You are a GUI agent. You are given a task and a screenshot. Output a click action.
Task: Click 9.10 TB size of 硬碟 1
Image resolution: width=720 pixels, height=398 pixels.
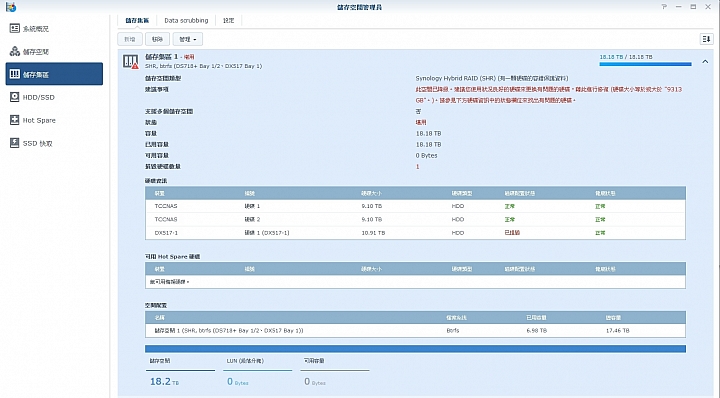pyautogui.click(x=371, y=206)
